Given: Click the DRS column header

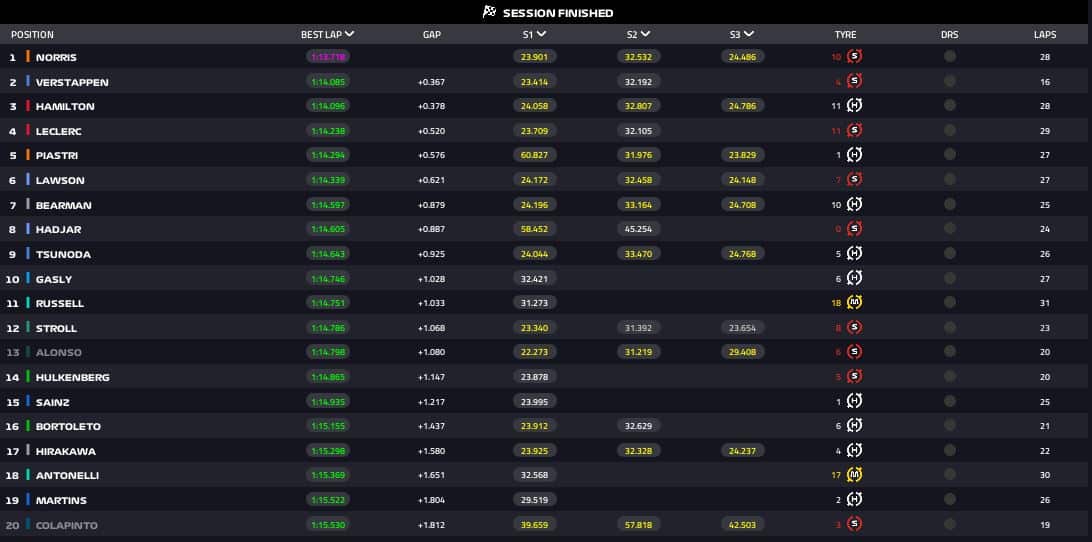Looking at the screenshot, I should click(x=949, y=35).
